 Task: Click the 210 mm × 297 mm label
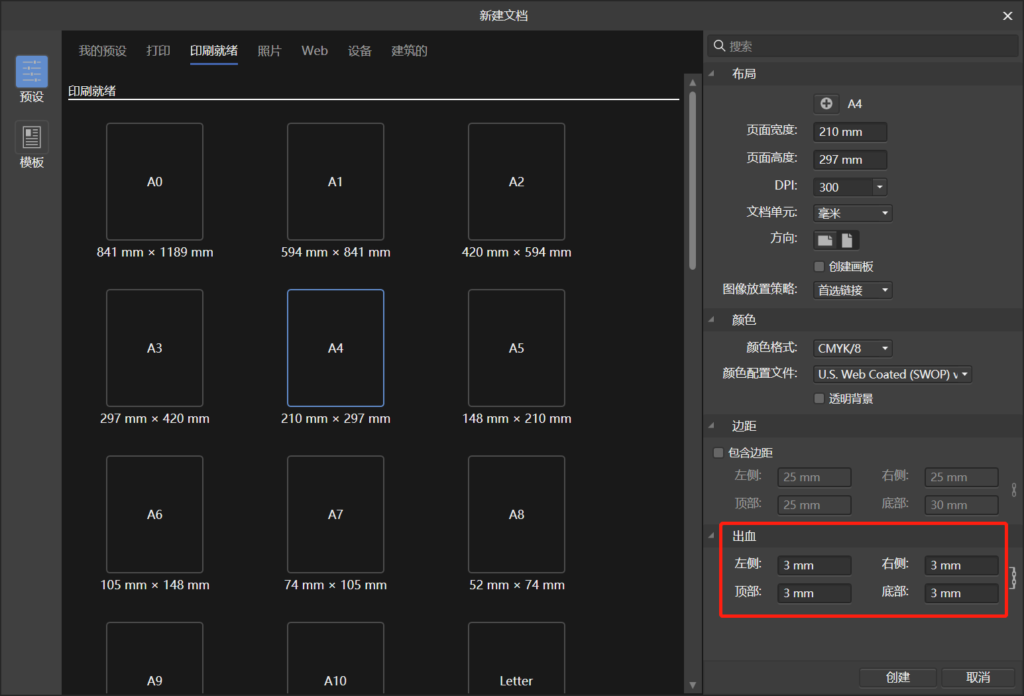click(336, 419)
